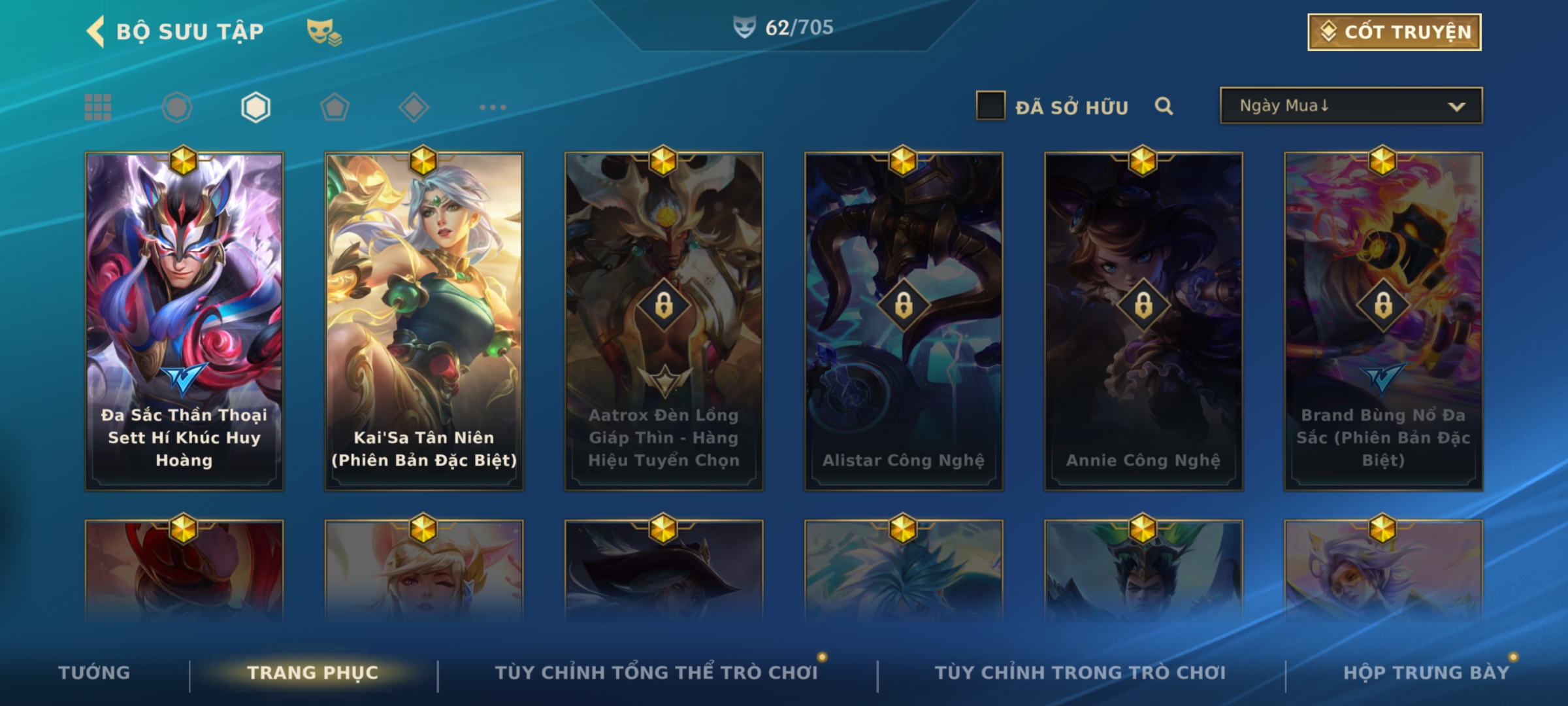Switch to the Tướng tab
The height and width of the screenshot is (706, 1568).
click(x=94, y=673)
